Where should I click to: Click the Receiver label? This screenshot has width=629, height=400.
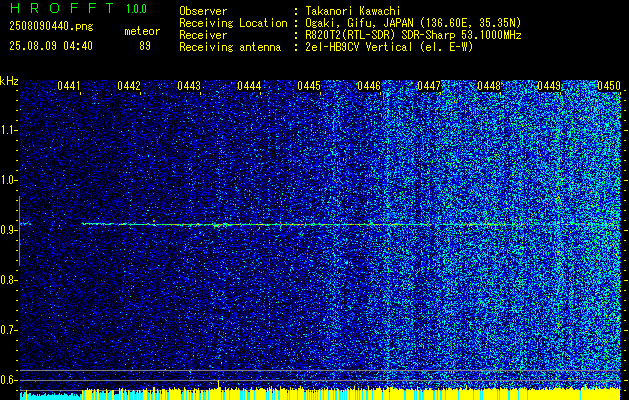203,35
